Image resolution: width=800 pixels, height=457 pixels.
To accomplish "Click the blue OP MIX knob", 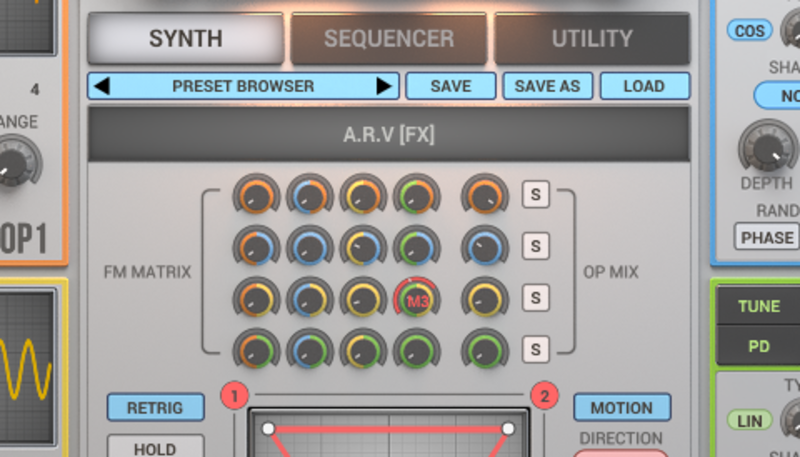I will pos(485,246).
